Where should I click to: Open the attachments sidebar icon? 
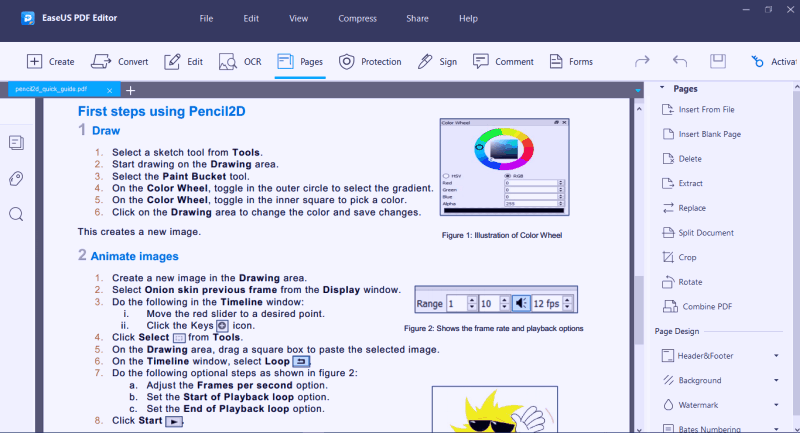click(x=16, y=179)
